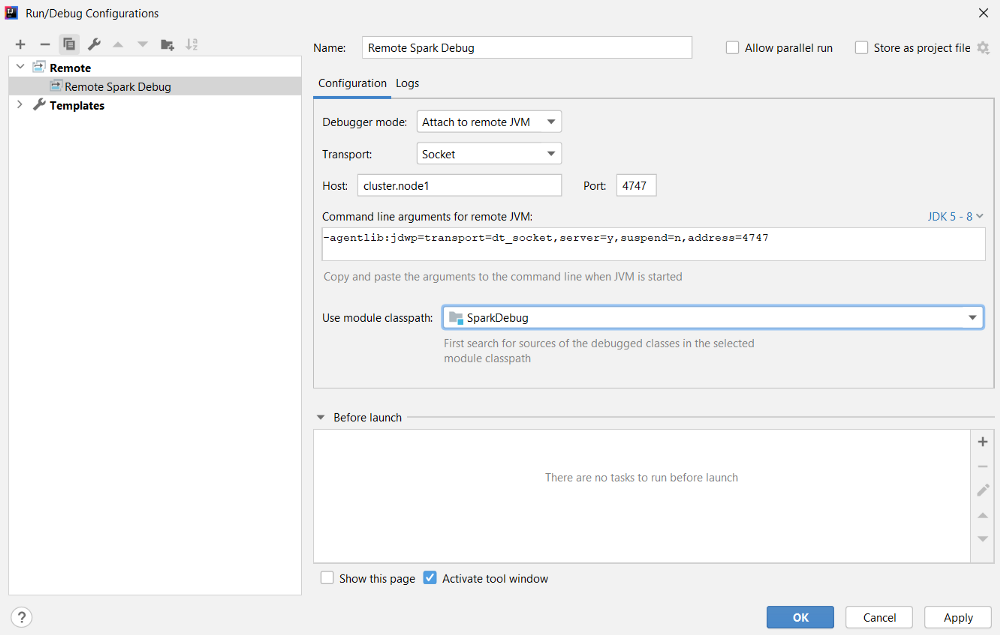
Task: Remove selected configuration with minus icon
Action: [45, 44]
